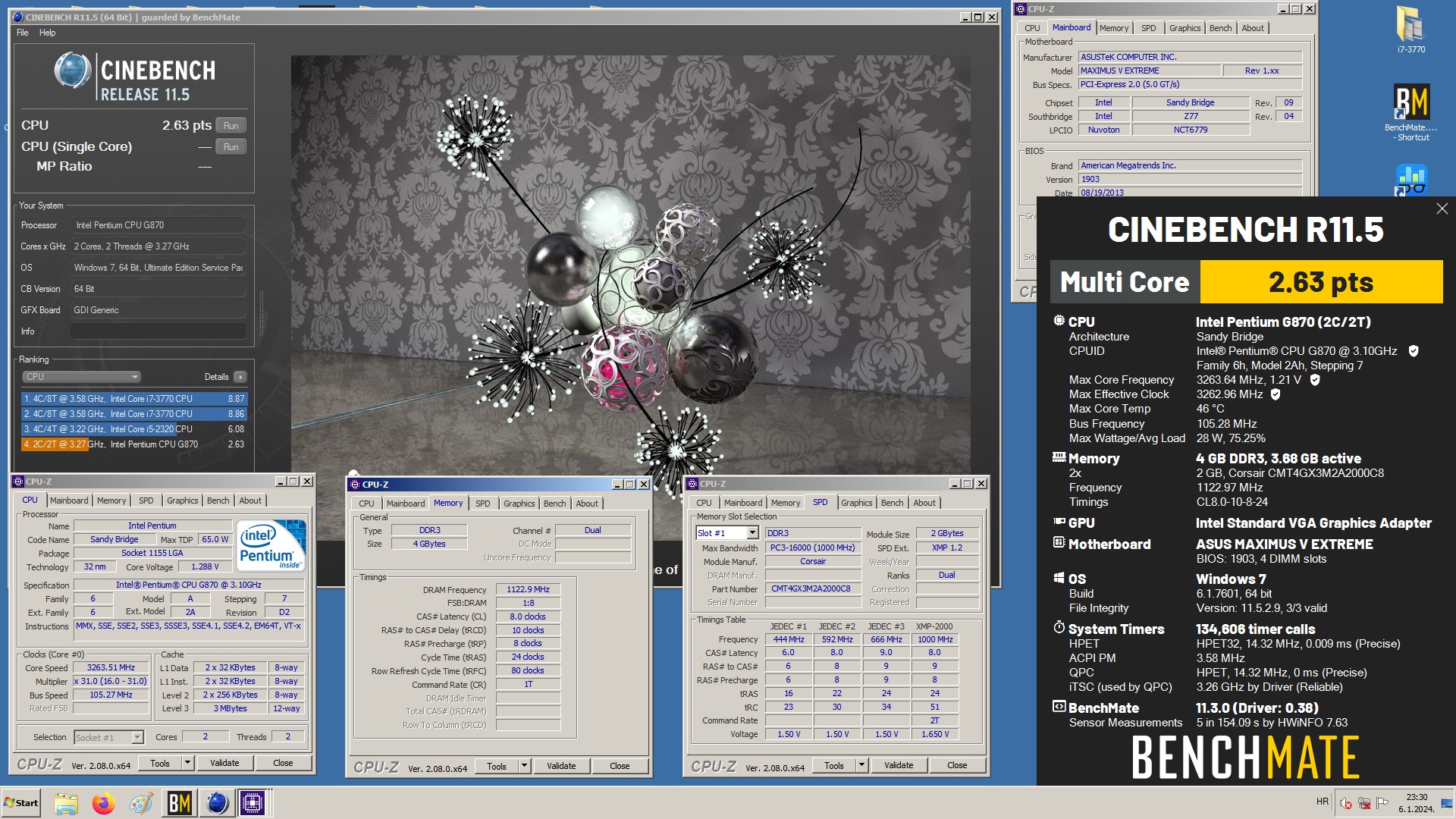1456x819 pixels.
Task: Click the MAXIMUS V EXTREME model field in CPU-Z
Action: [x=1150, y=71]
